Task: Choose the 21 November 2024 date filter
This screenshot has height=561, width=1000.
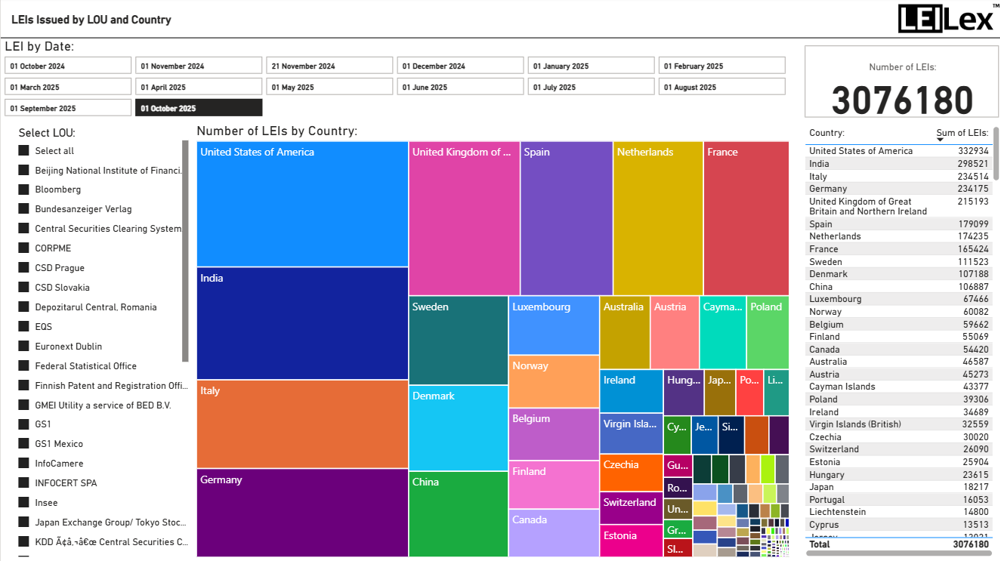Action: pyautogui.click(x=329, y=66)
